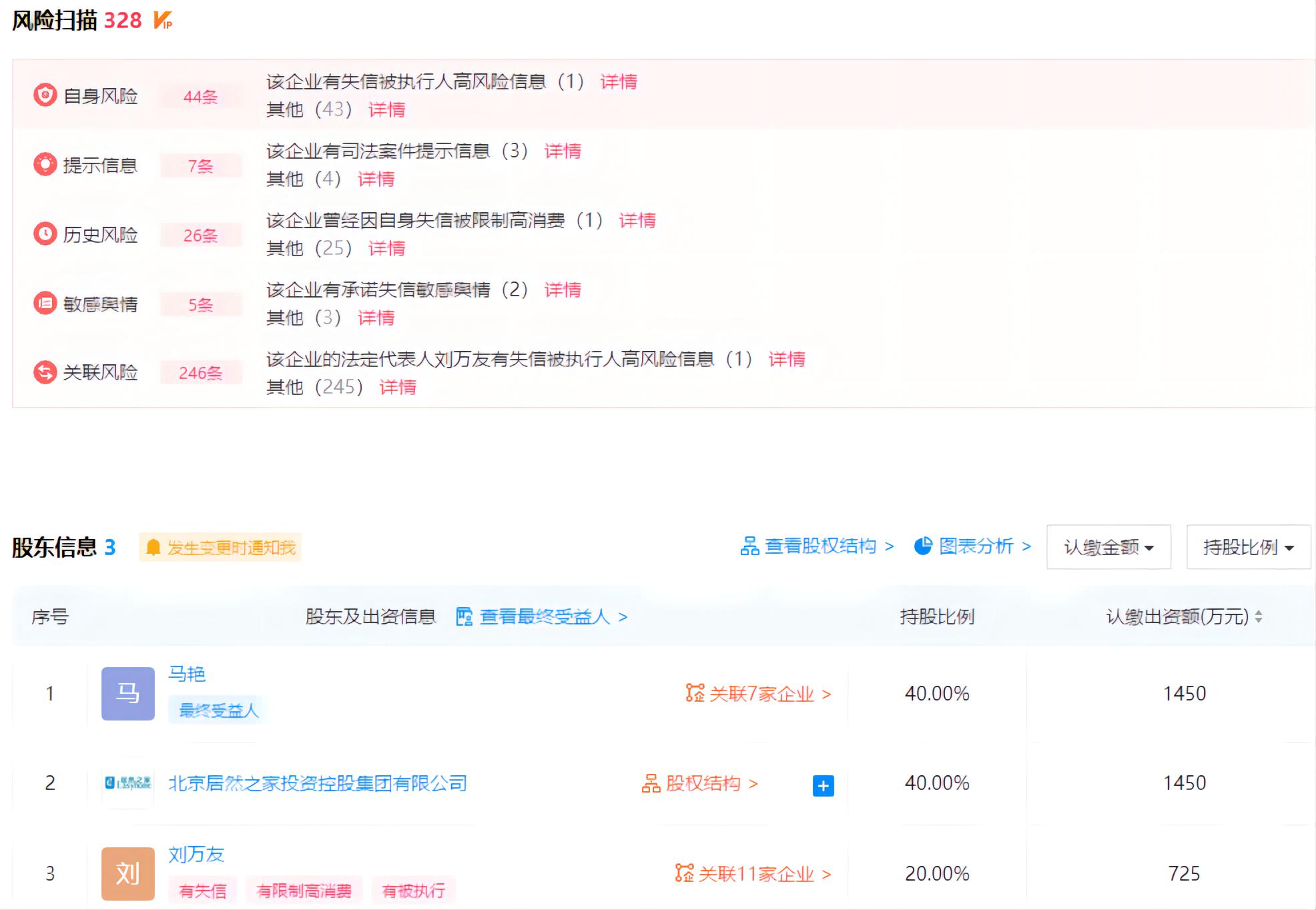The image size is (1316, 910).
Task: Click the 自身风险 shield icon
Action: [45, 95]
